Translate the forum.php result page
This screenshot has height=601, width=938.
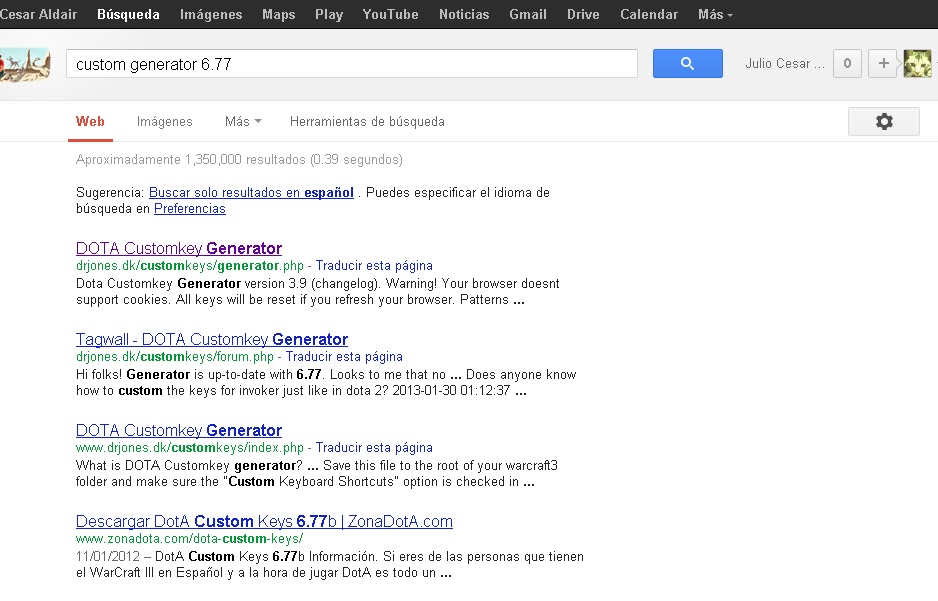[344, 356]
